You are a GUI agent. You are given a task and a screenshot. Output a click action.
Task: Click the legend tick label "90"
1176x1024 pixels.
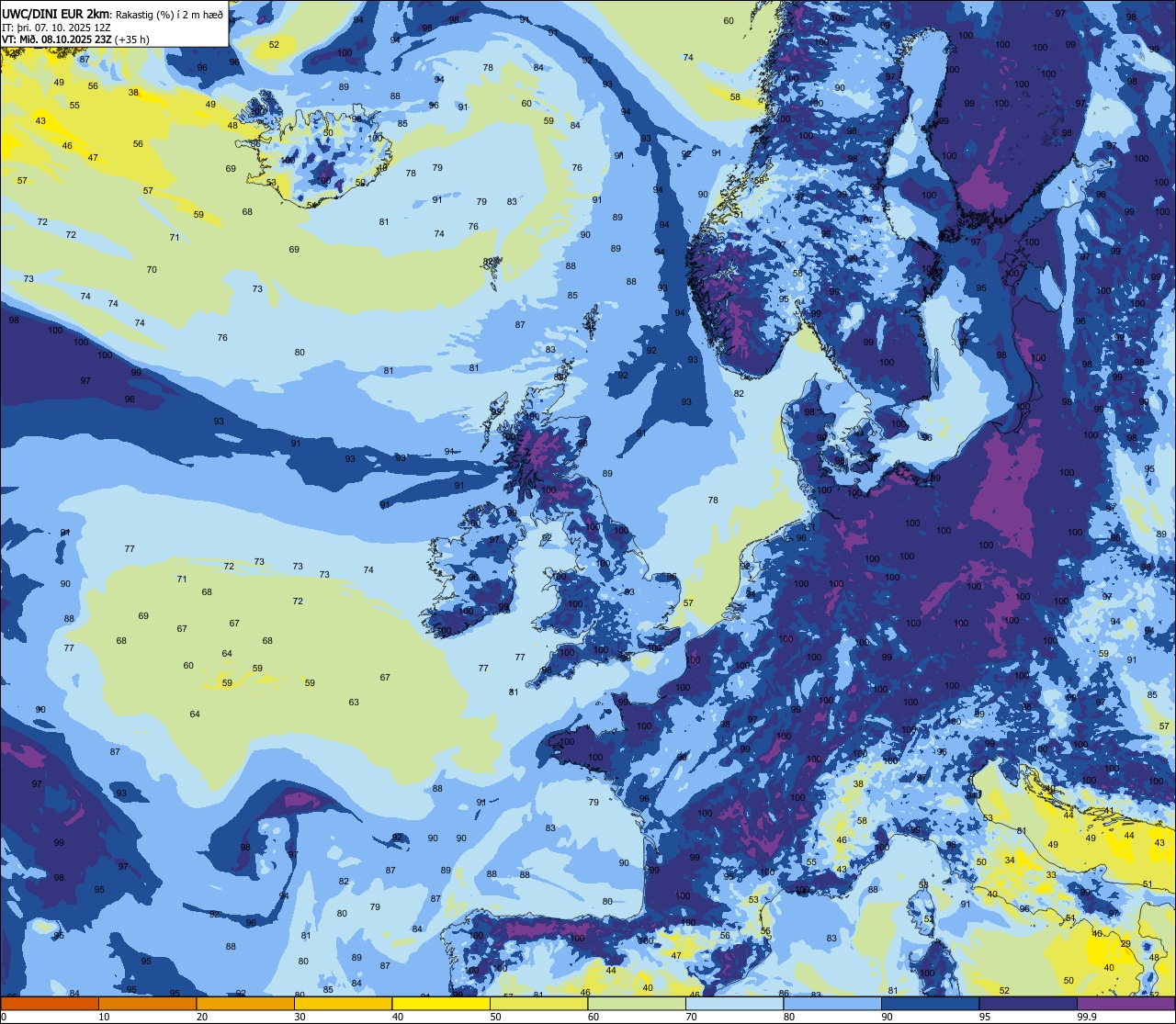pos(887,1017)
